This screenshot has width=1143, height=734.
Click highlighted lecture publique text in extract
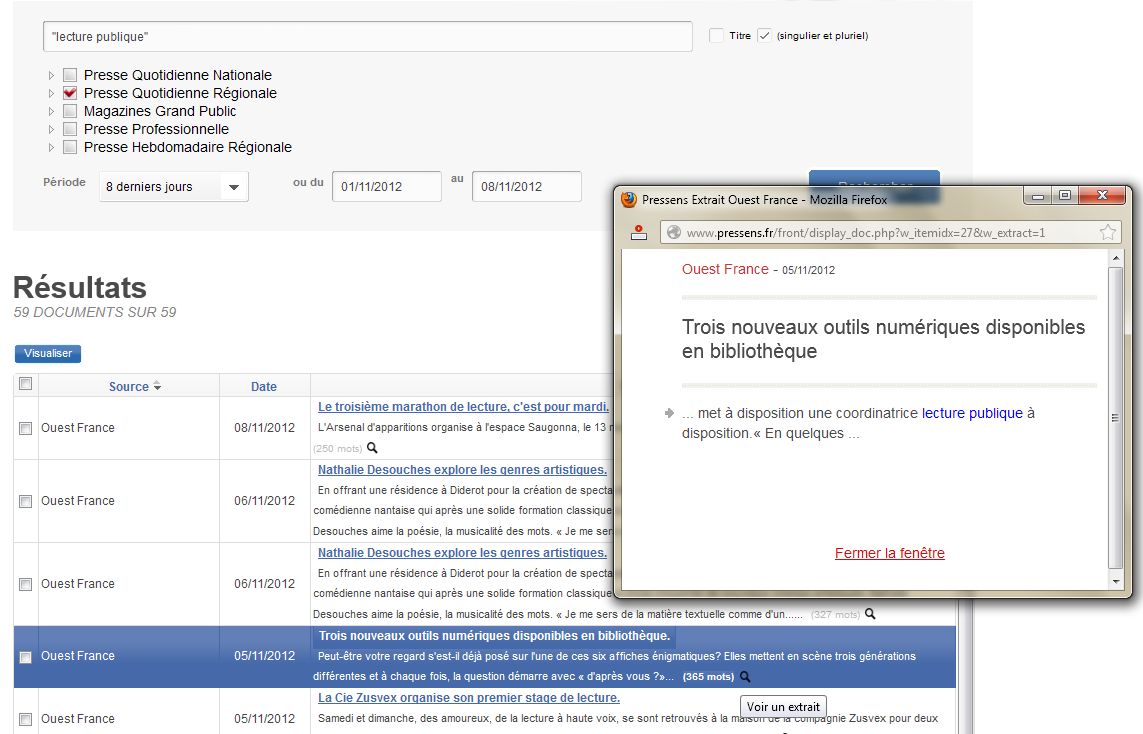tap(972, 413)
